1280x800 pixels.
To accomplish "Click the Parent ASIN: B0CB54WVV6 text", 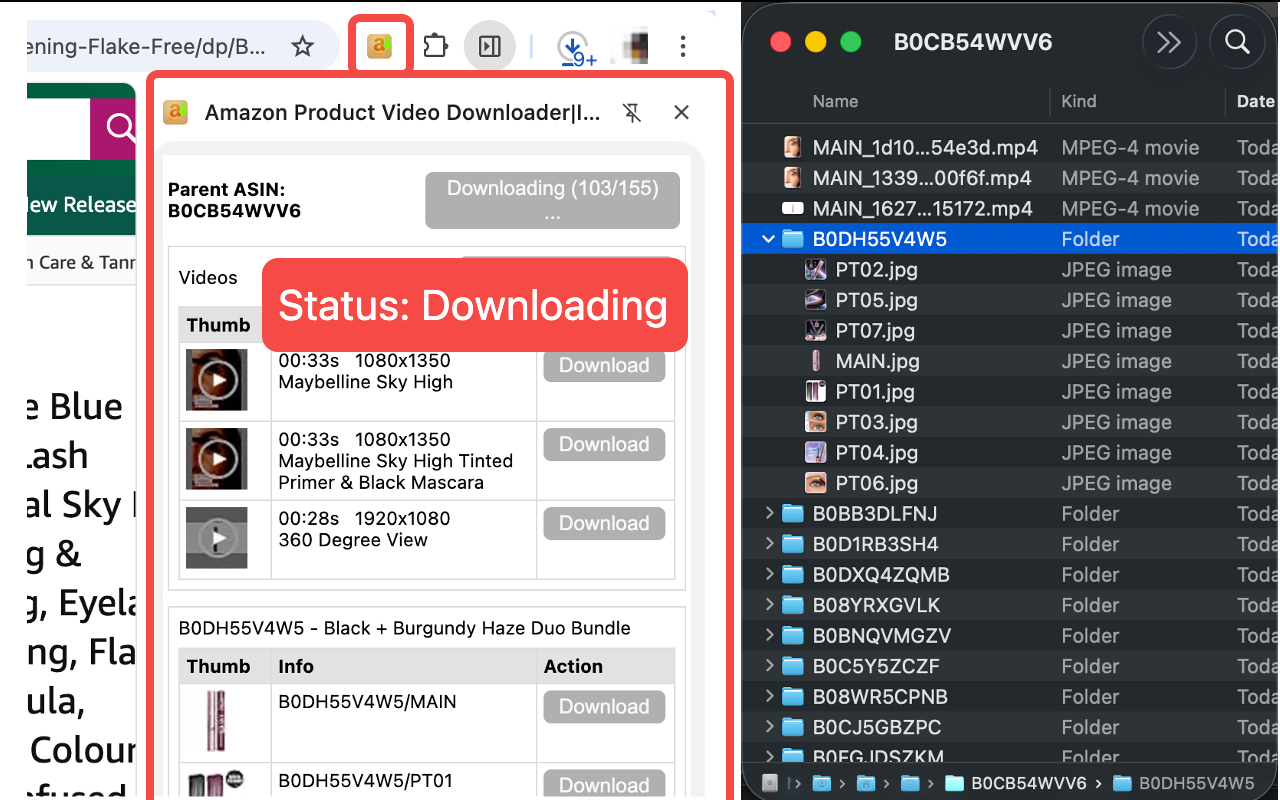I will coord(234,200).
